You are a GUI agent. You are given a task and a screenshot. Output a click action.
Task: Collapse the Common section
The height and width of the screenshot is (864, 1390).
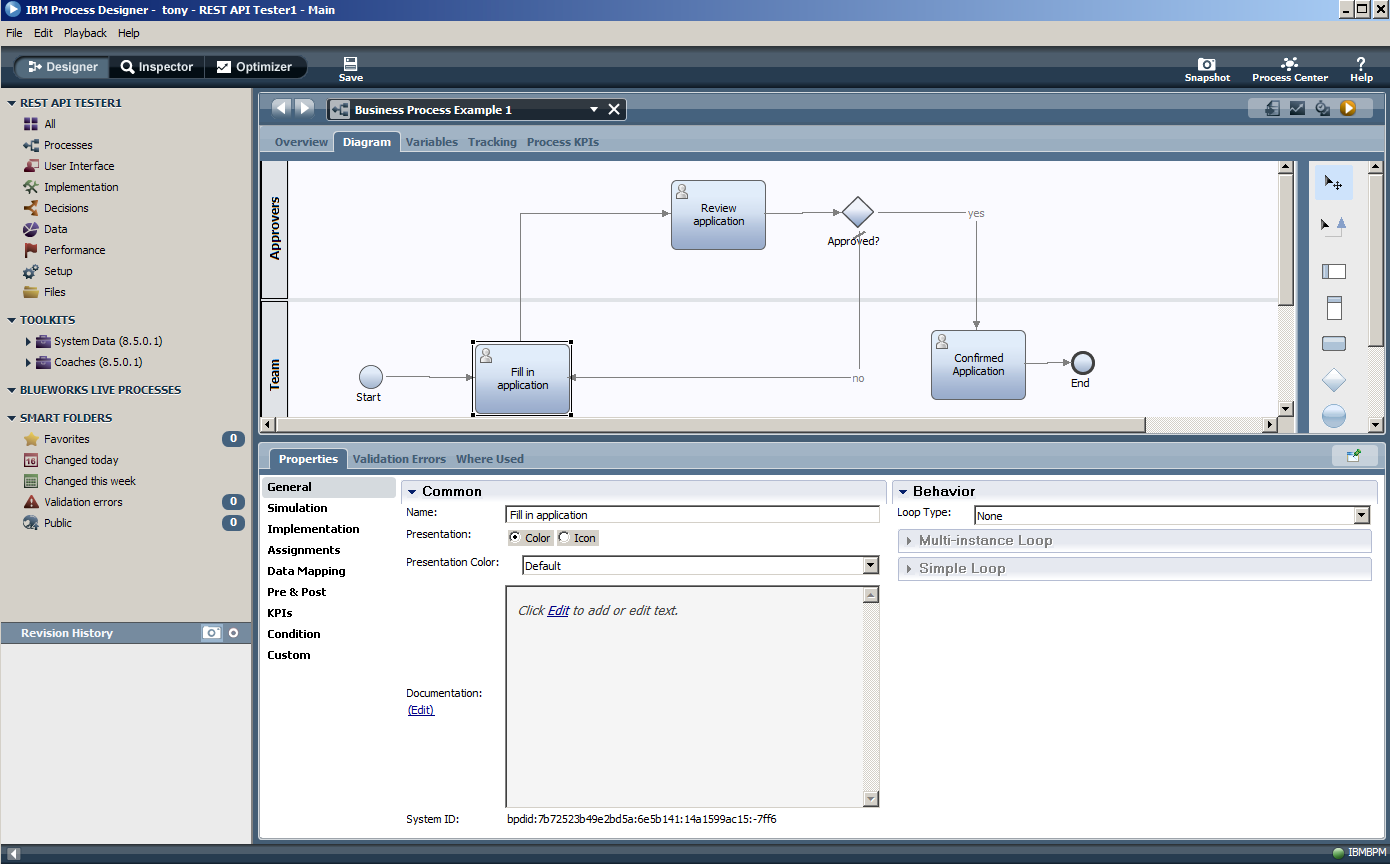tap(412, 492)
